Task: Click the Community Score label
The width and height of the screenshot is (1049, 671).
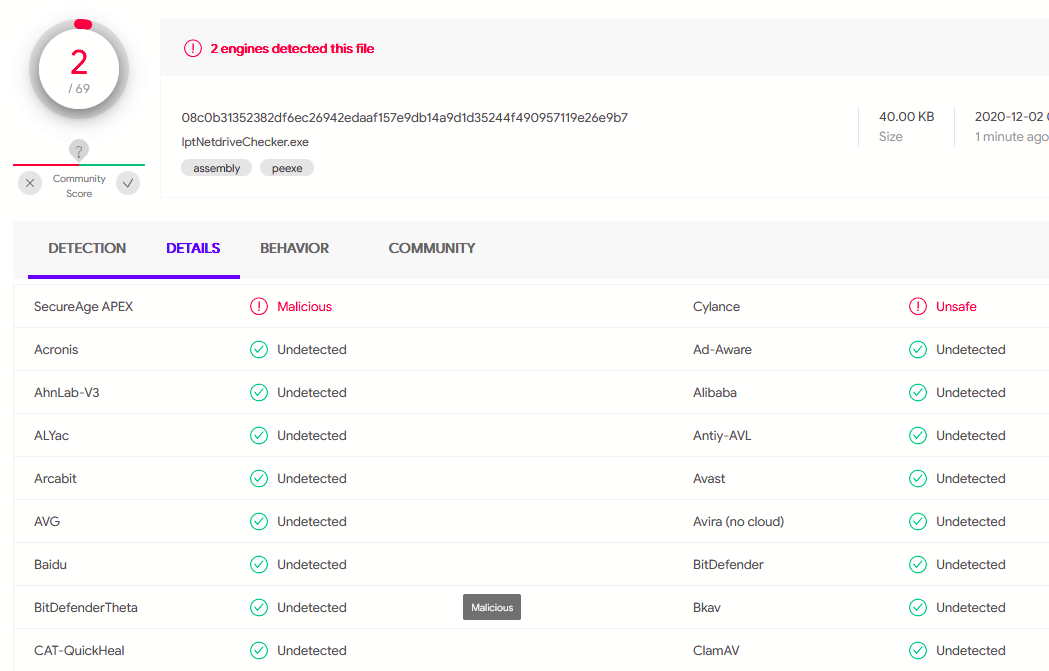Action: click(x=79, y=186)
